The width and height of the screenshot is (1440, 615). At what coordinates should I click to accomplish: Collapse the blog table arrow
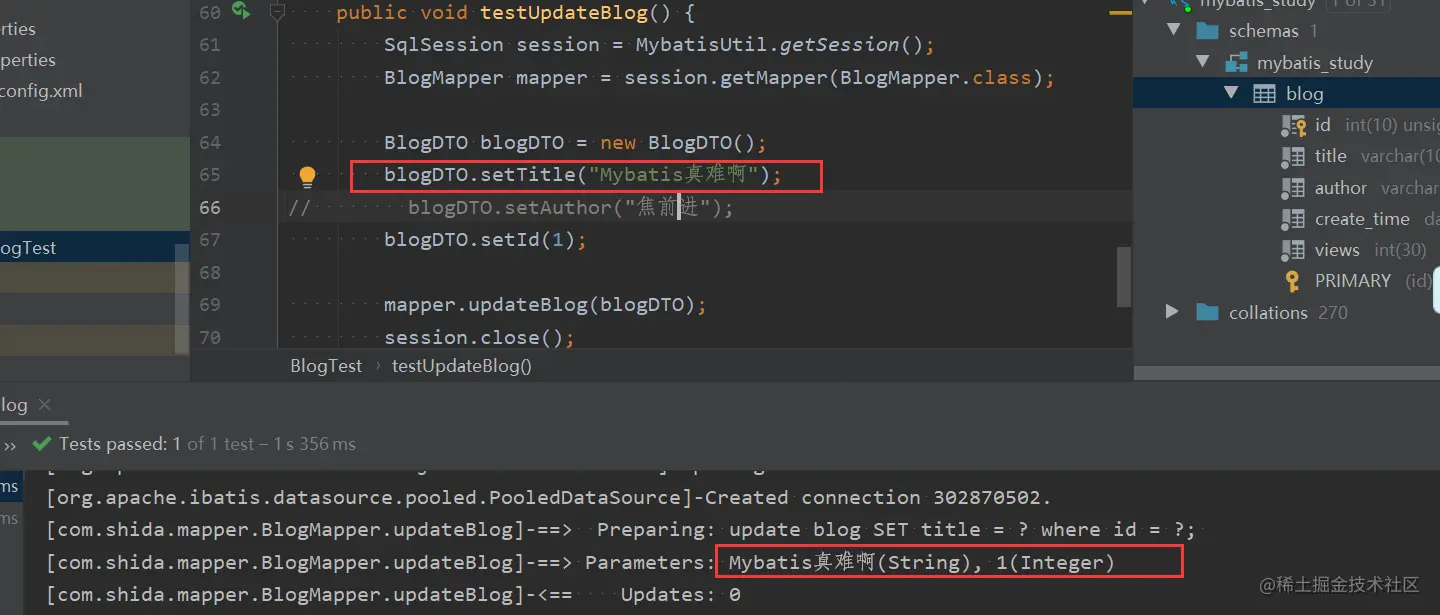(1231, 93)
